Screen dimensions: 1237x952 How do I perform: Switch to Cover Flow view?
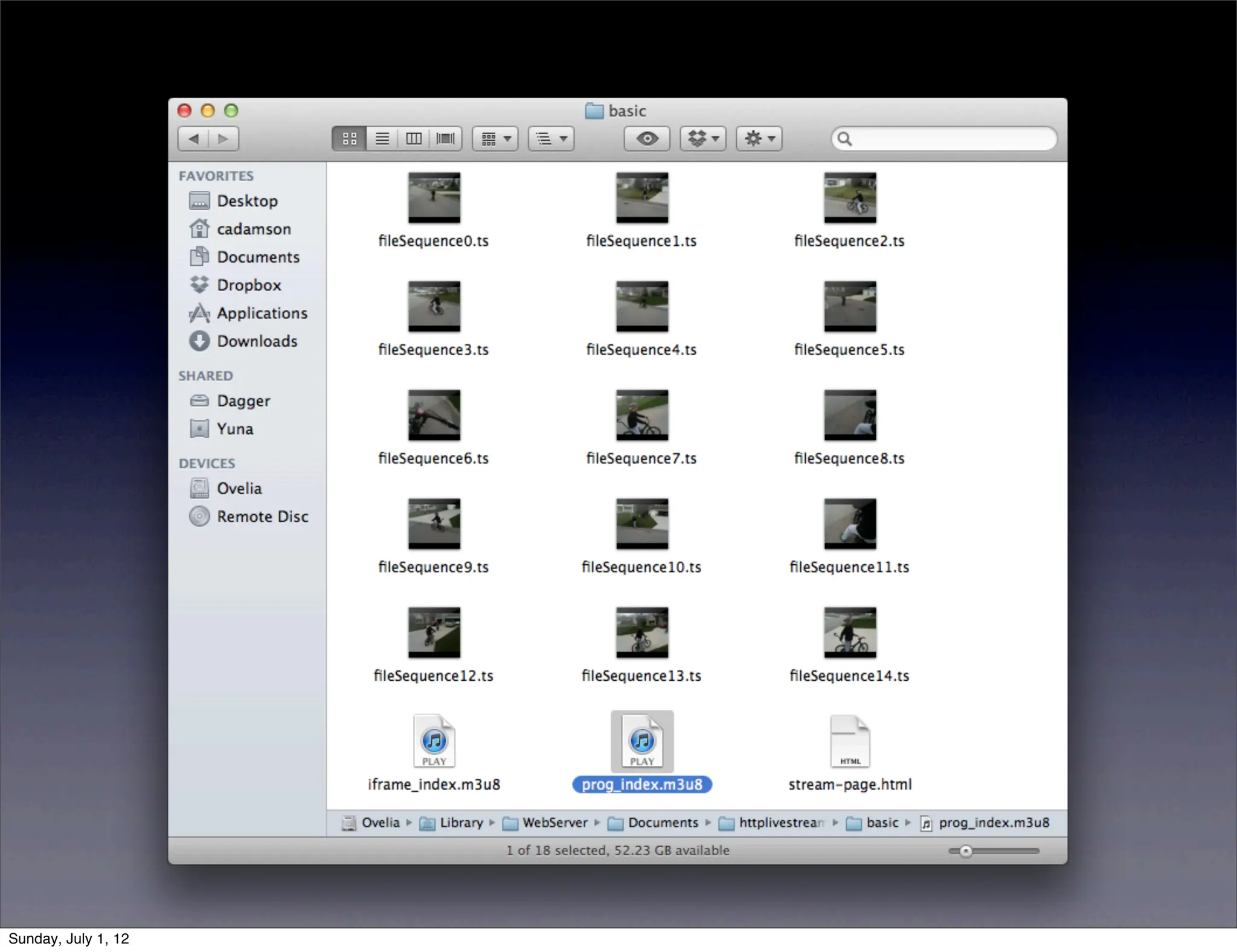click(446, 139)
